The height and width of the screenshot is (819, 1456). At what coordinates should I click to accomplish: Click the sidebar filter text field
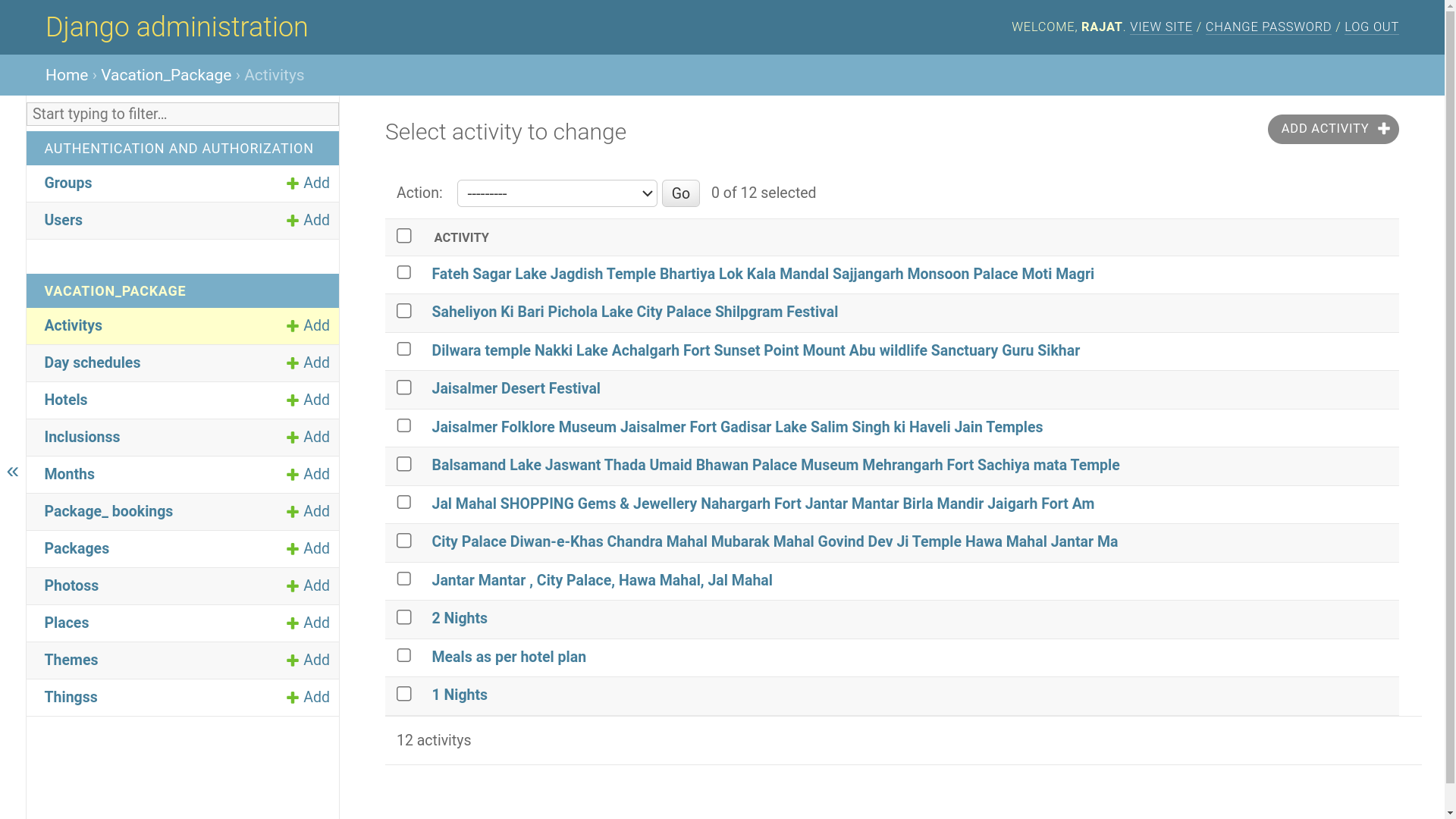(x=183, y=114)
